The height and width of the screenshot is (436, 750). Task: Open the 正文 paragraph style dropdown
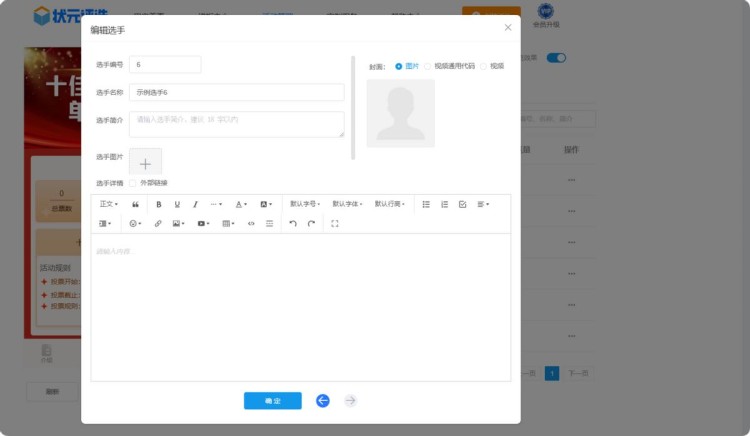pos(109,204)
